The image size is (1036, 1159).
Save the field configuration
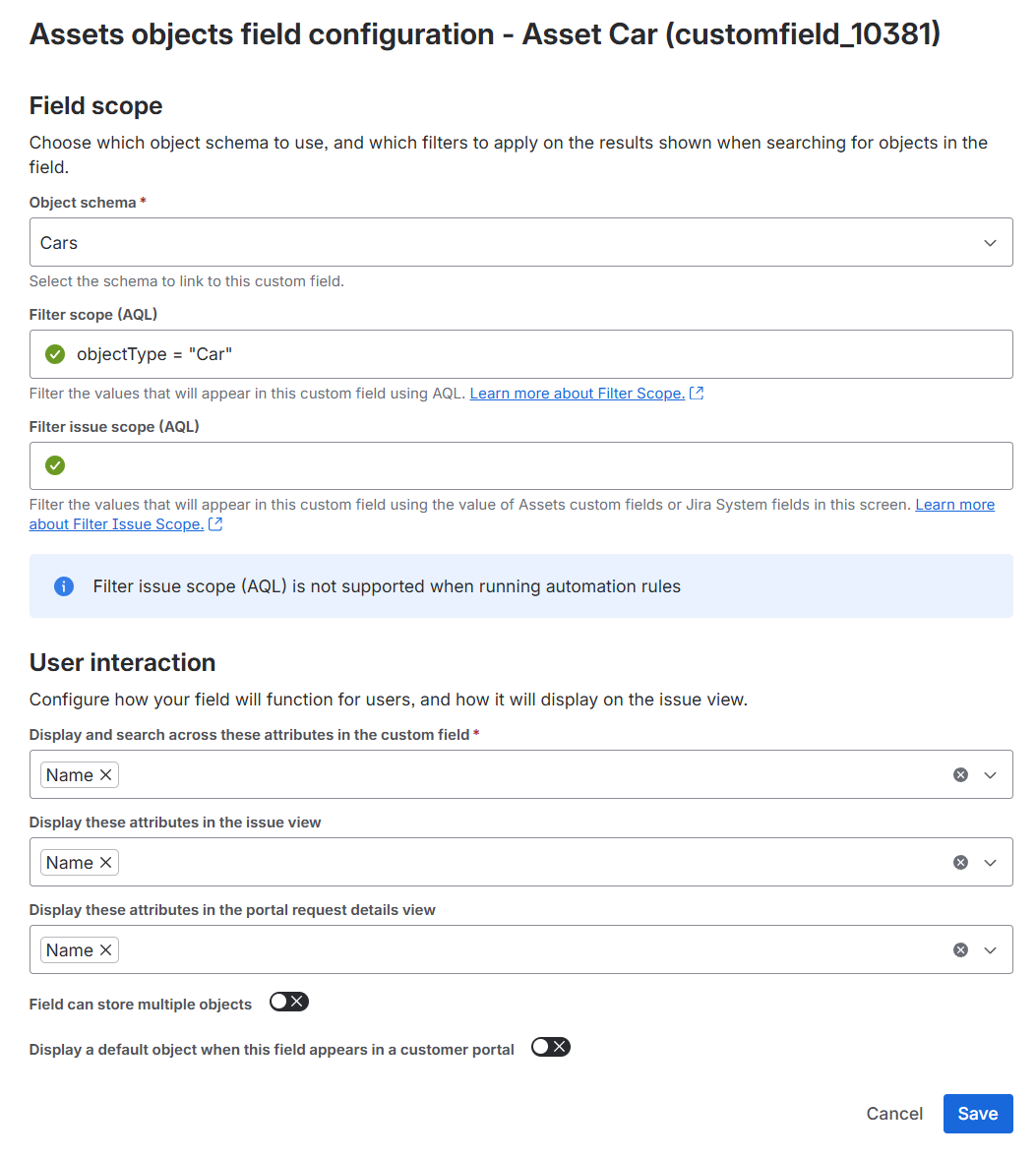coord(977,1114)
